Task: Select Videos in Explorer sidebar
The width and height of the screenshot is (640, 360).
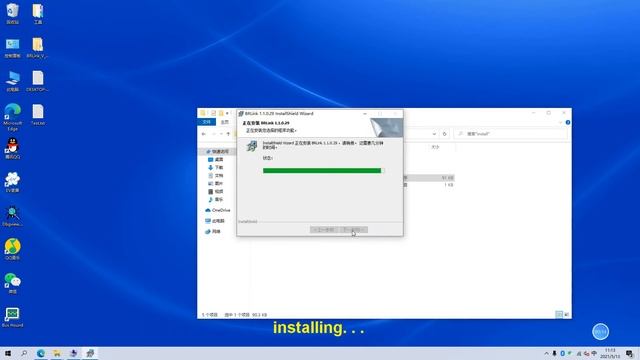Action: (216, 191)
